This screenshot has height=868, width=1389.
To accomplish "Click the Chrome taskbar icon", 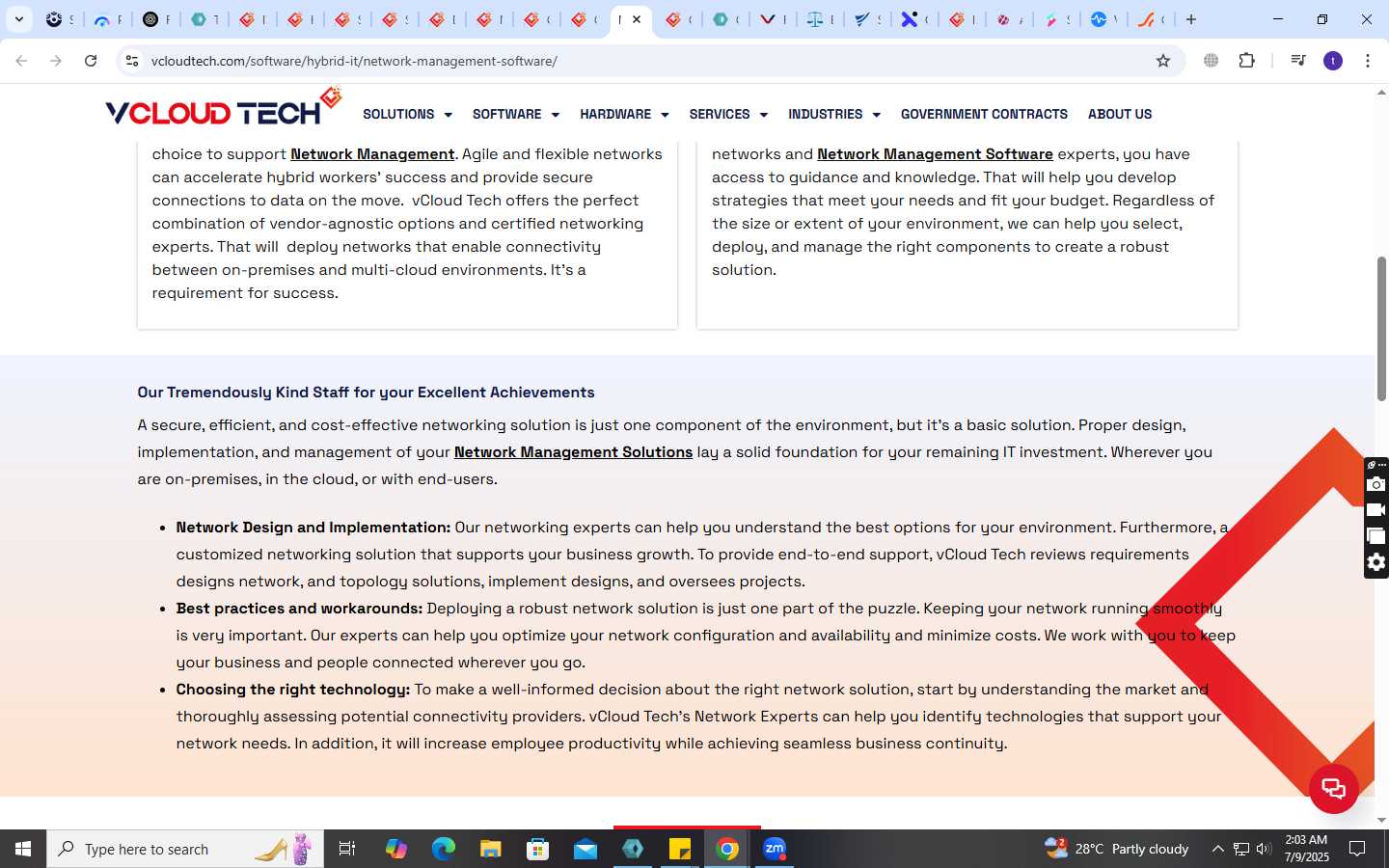I will [727, 849].
